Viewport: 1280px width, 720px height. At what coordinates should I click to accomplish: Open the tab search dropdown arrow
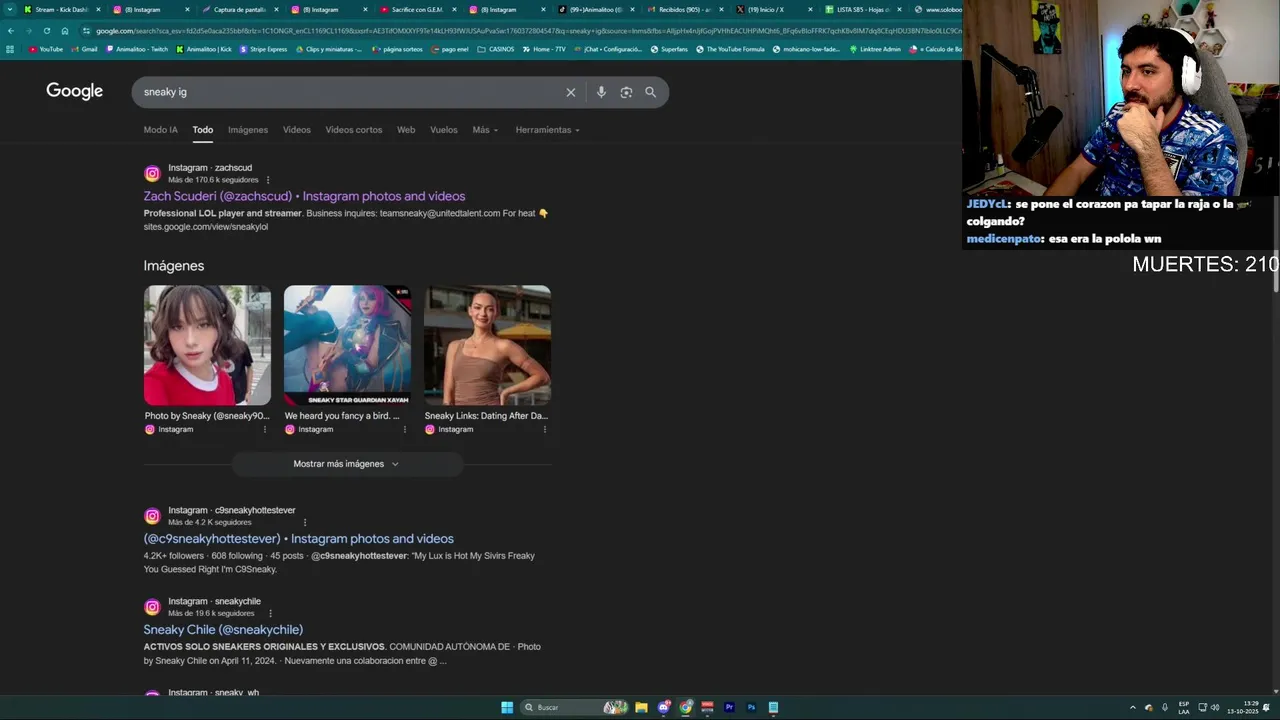click(11, 9)
